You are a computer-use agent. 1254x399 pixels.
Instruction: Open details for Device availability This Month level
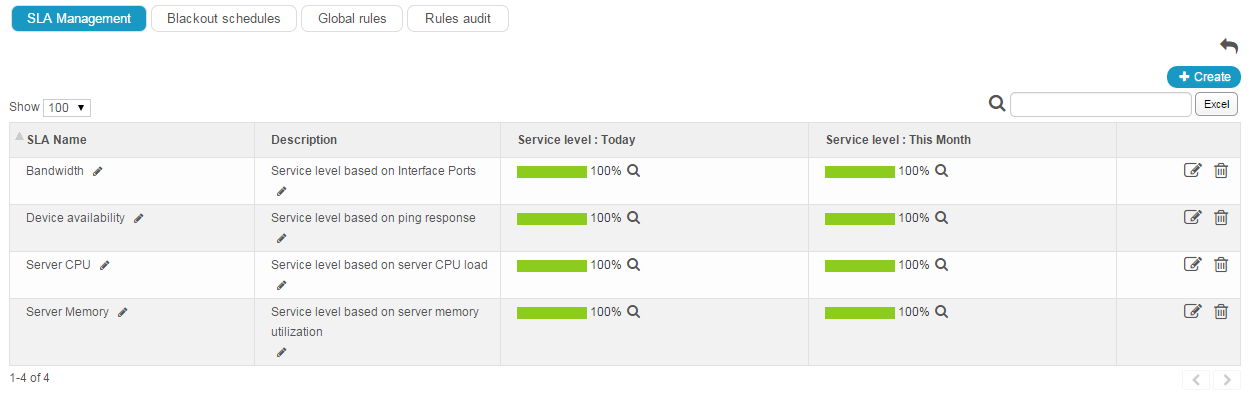coord(941,218)
